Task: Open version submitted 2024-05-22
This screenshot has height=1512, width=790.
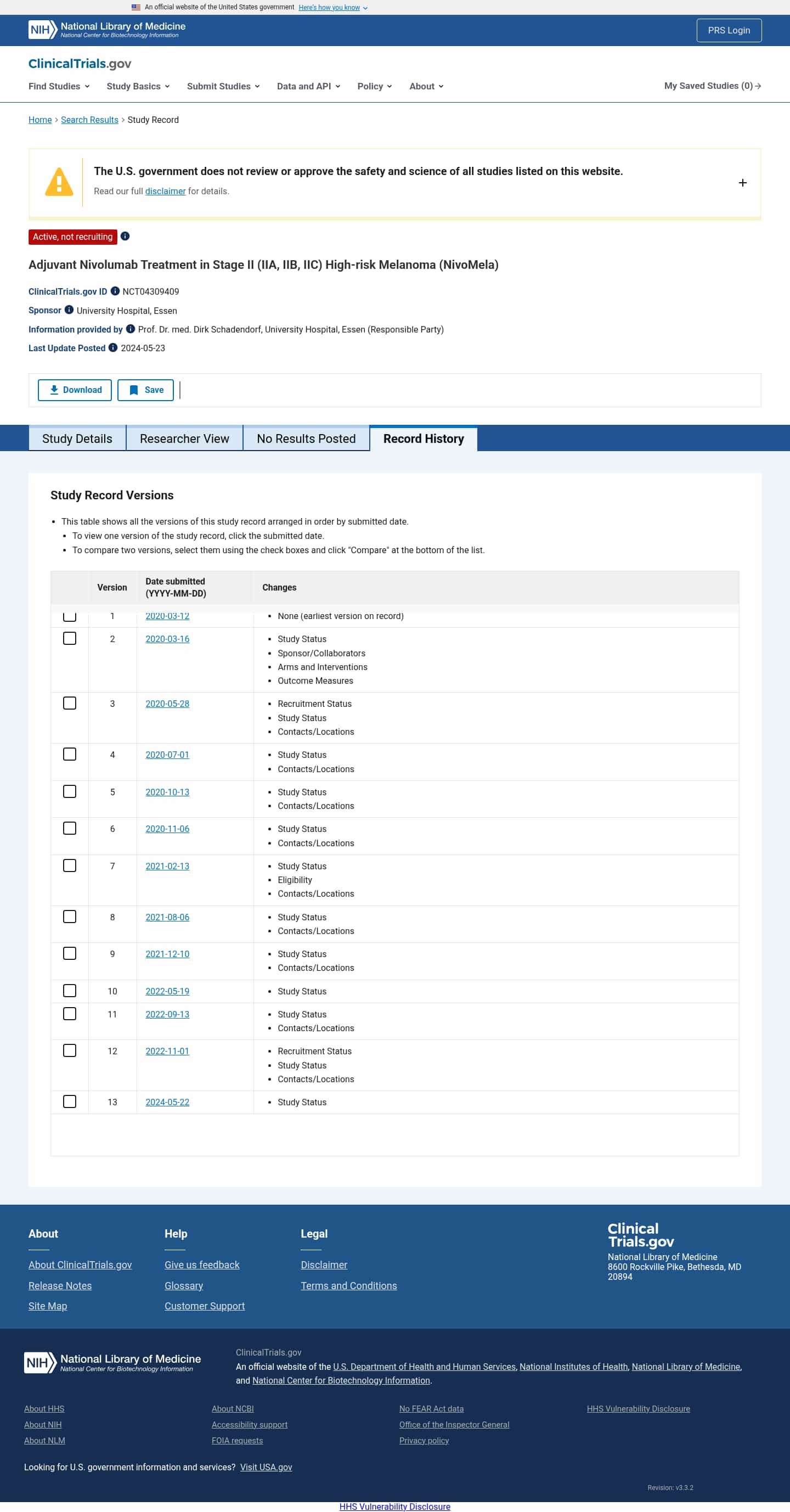Action: coord(167,1101)
